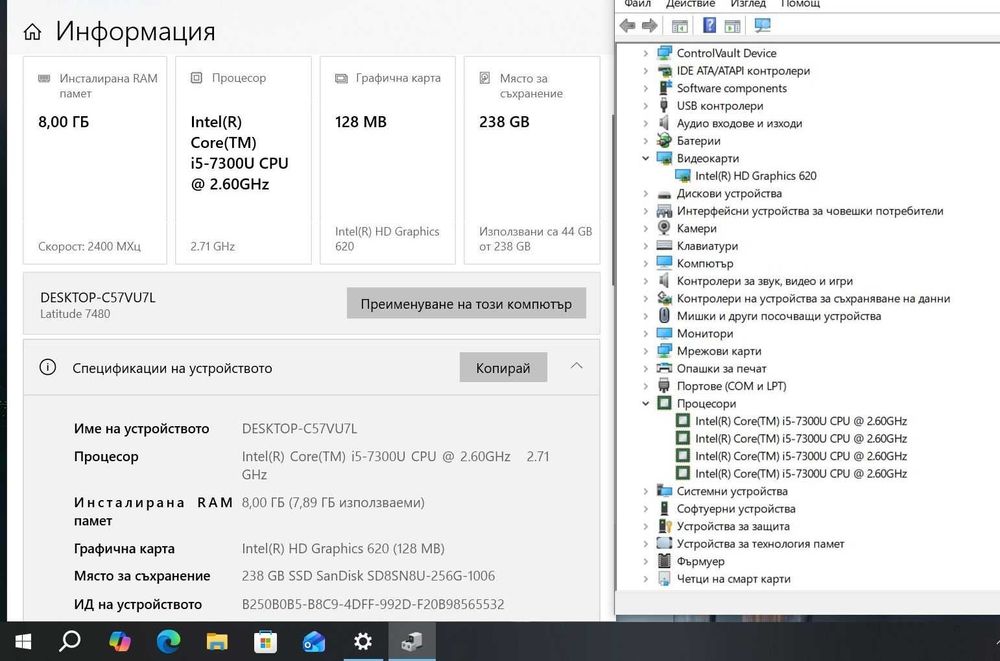Select Портове (COM и LPT) entry
This screenshot has height=661, width=1000.
[x=731, y=386]
